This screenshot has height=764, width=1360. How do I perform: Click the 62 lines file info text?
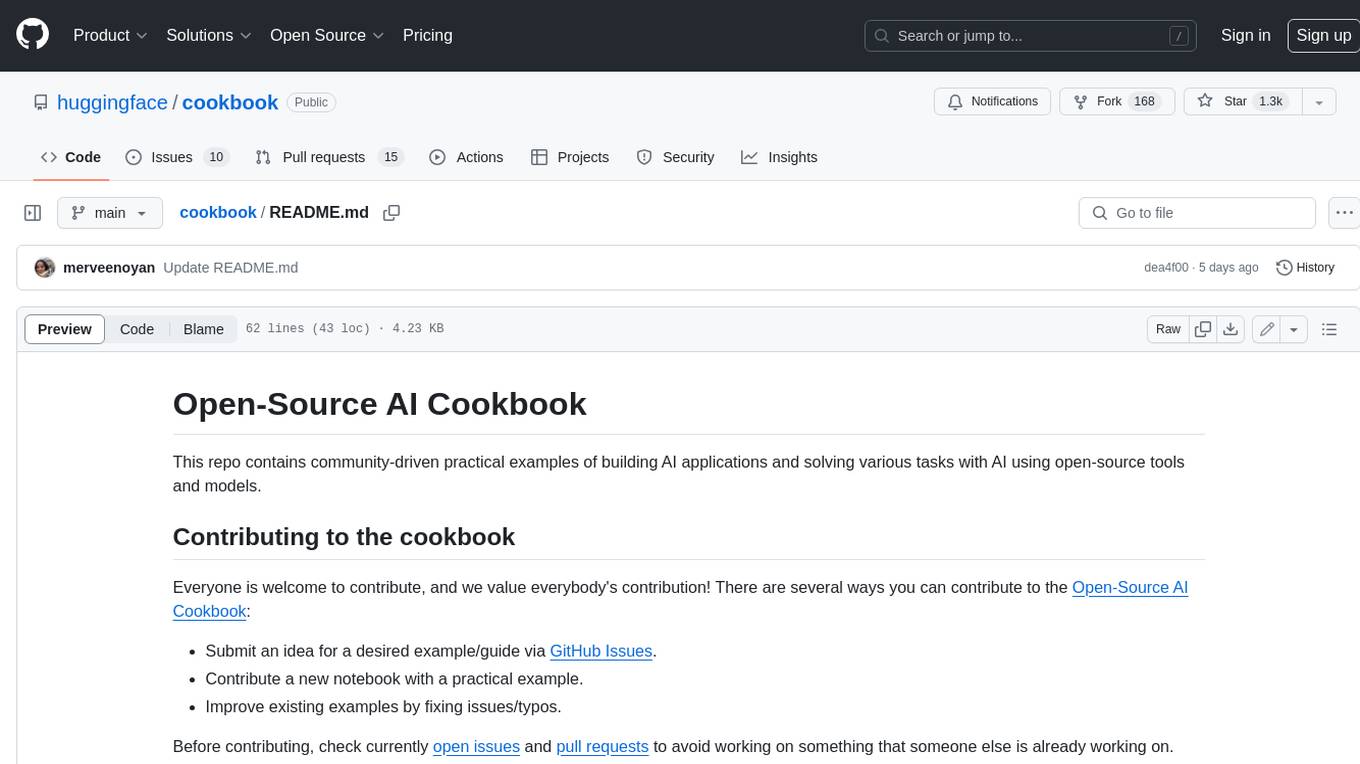click(344, 329)
